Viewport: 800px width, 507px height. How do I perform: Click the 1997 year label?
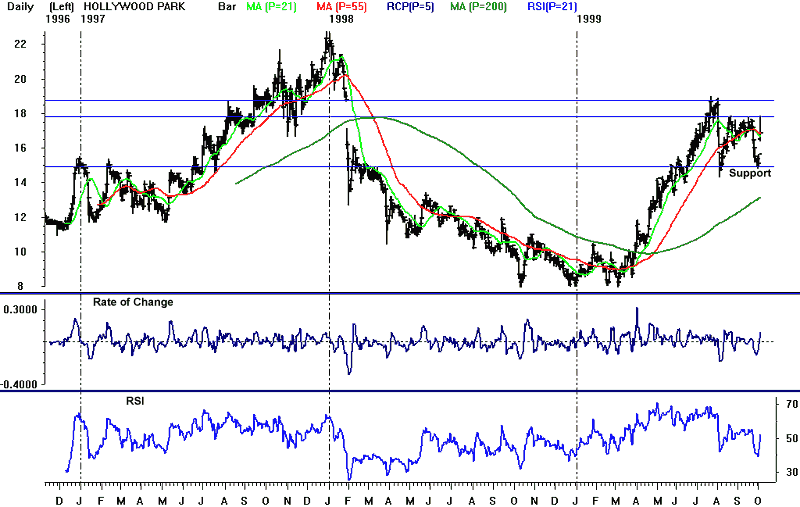click(x=93, y=19)
